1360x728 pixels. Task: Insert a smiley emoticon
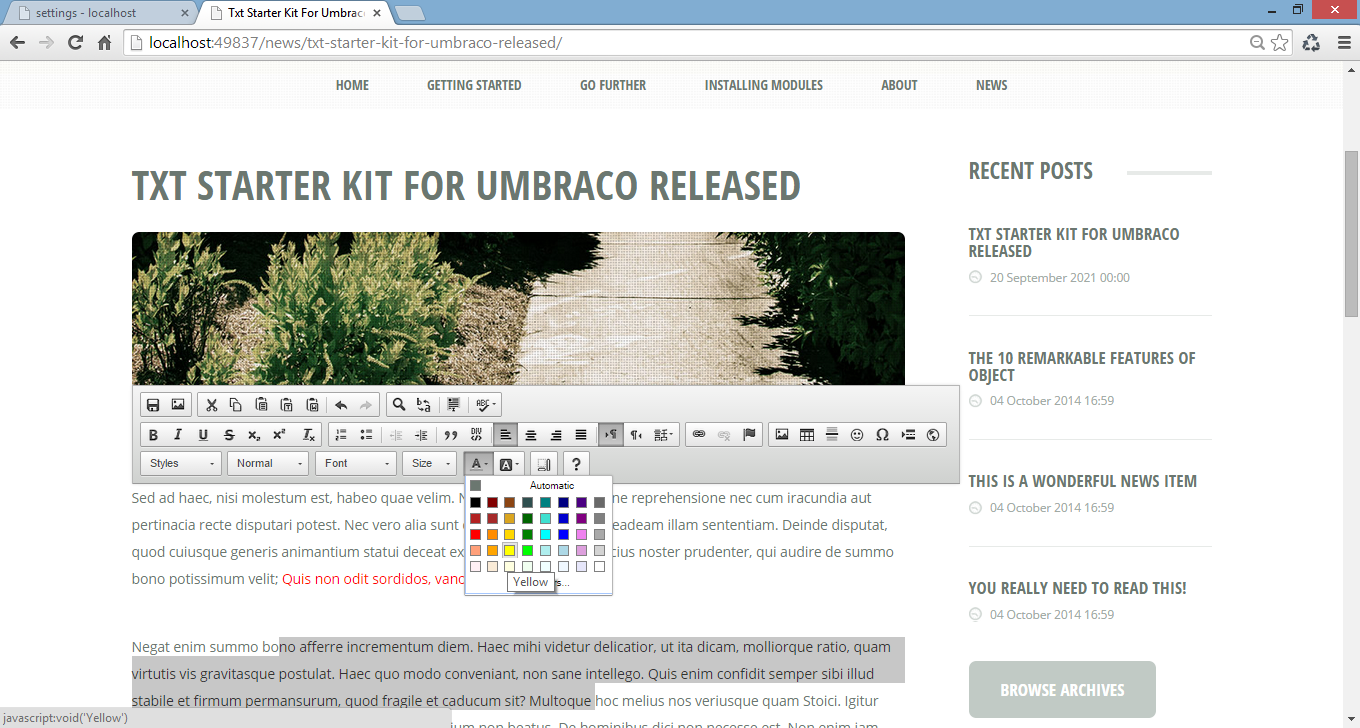coord(857,435)
